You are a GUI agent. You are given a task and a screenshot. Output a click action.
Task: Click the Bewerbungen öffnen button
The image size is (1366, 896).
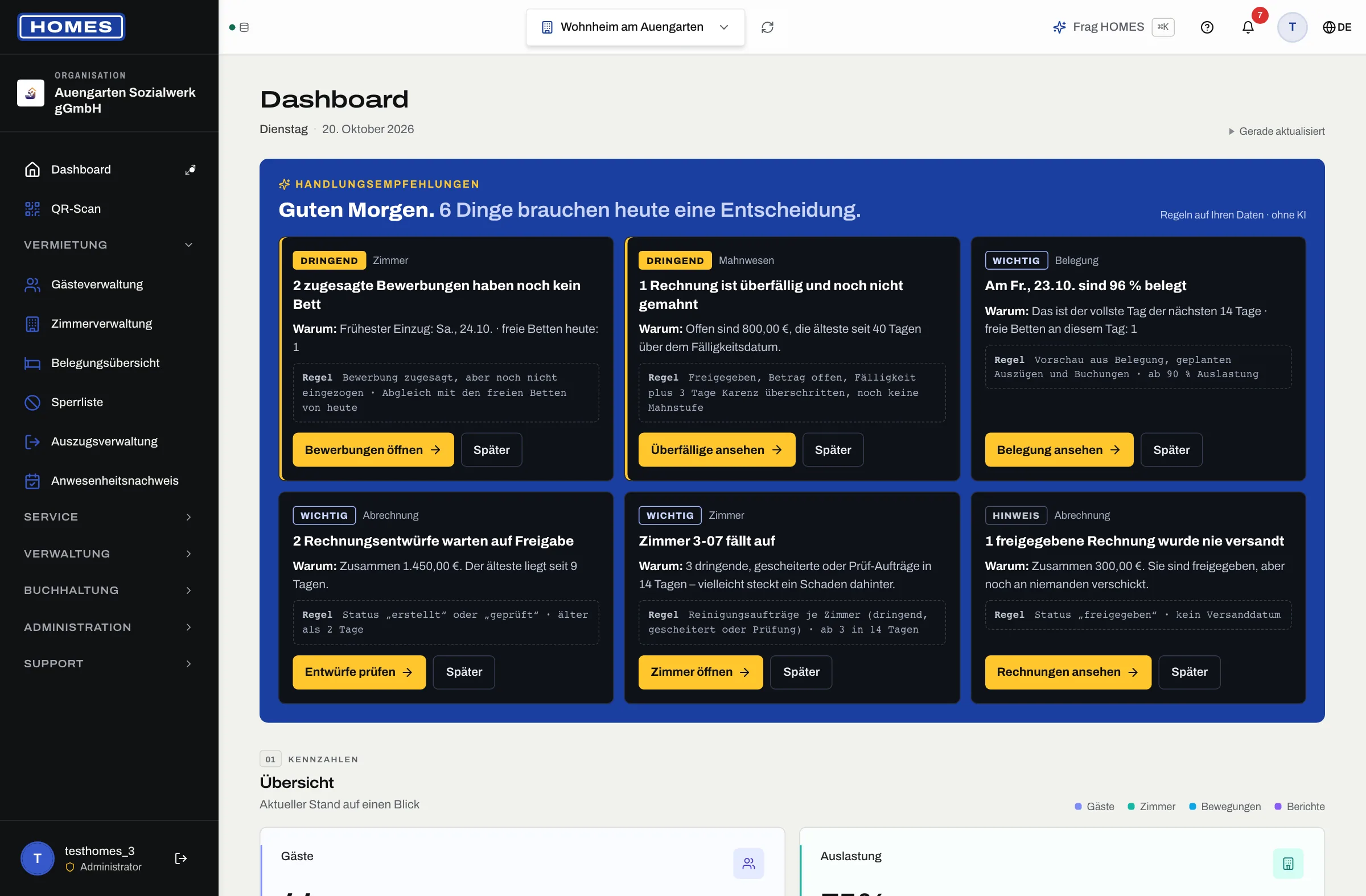click(x=373, y=450)
